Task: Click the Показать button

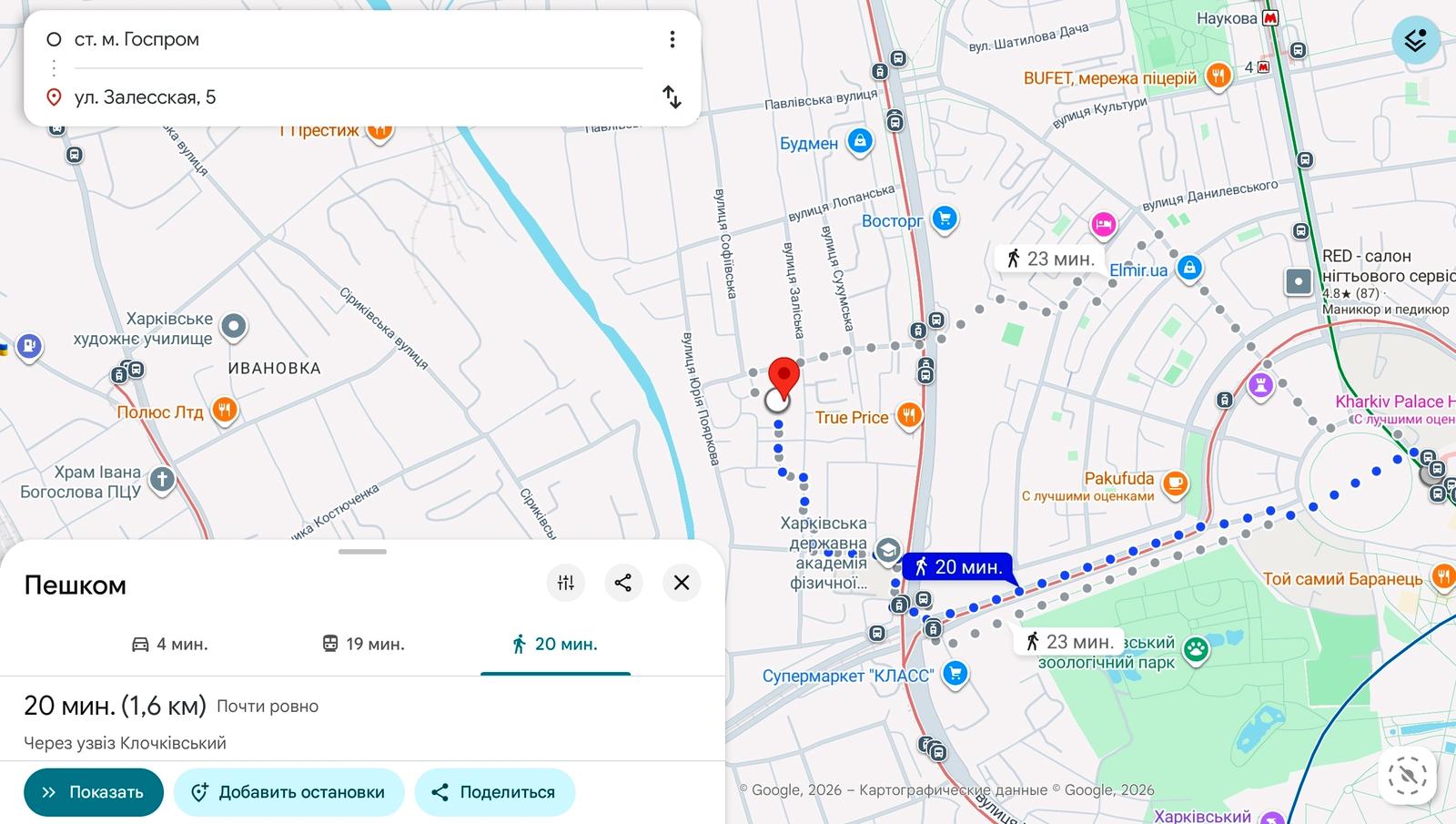Action: pos(94,792)
